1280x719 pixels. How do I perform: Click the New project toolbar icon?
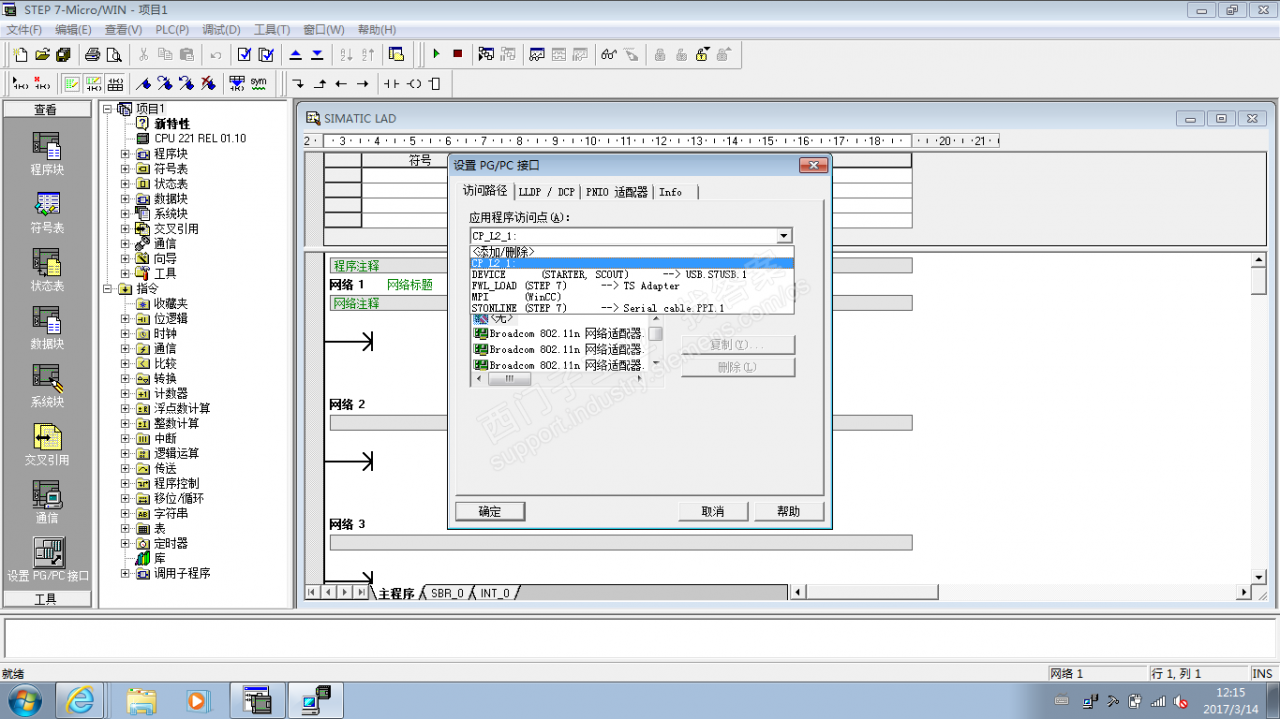tap(20, 54)
